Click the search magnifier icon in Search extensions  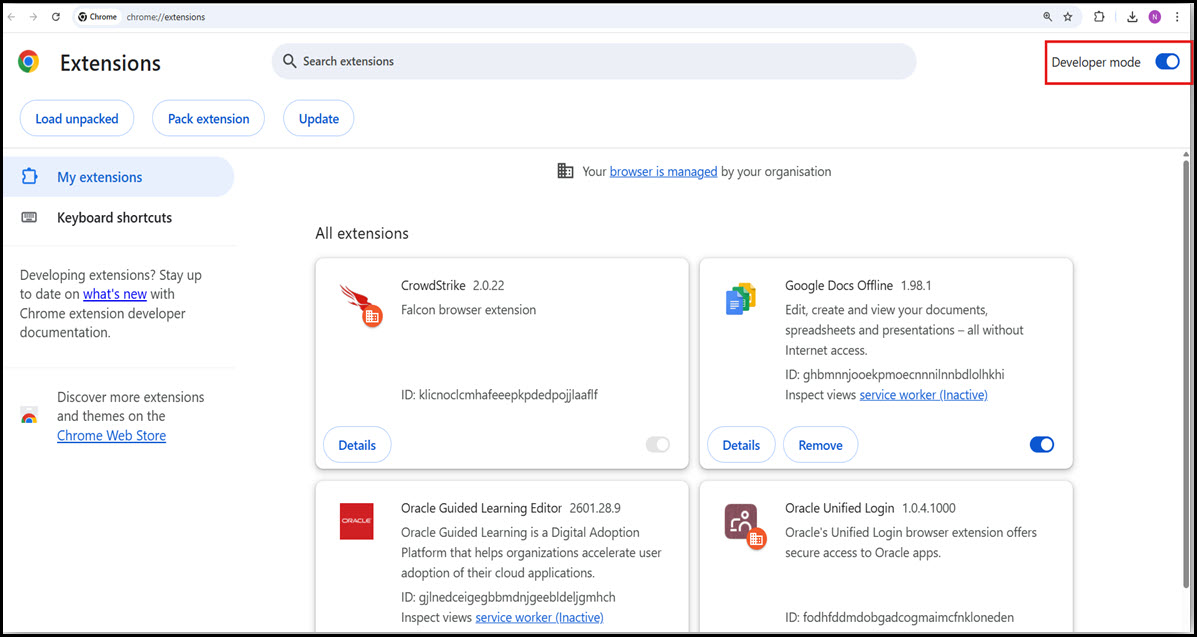289,61
